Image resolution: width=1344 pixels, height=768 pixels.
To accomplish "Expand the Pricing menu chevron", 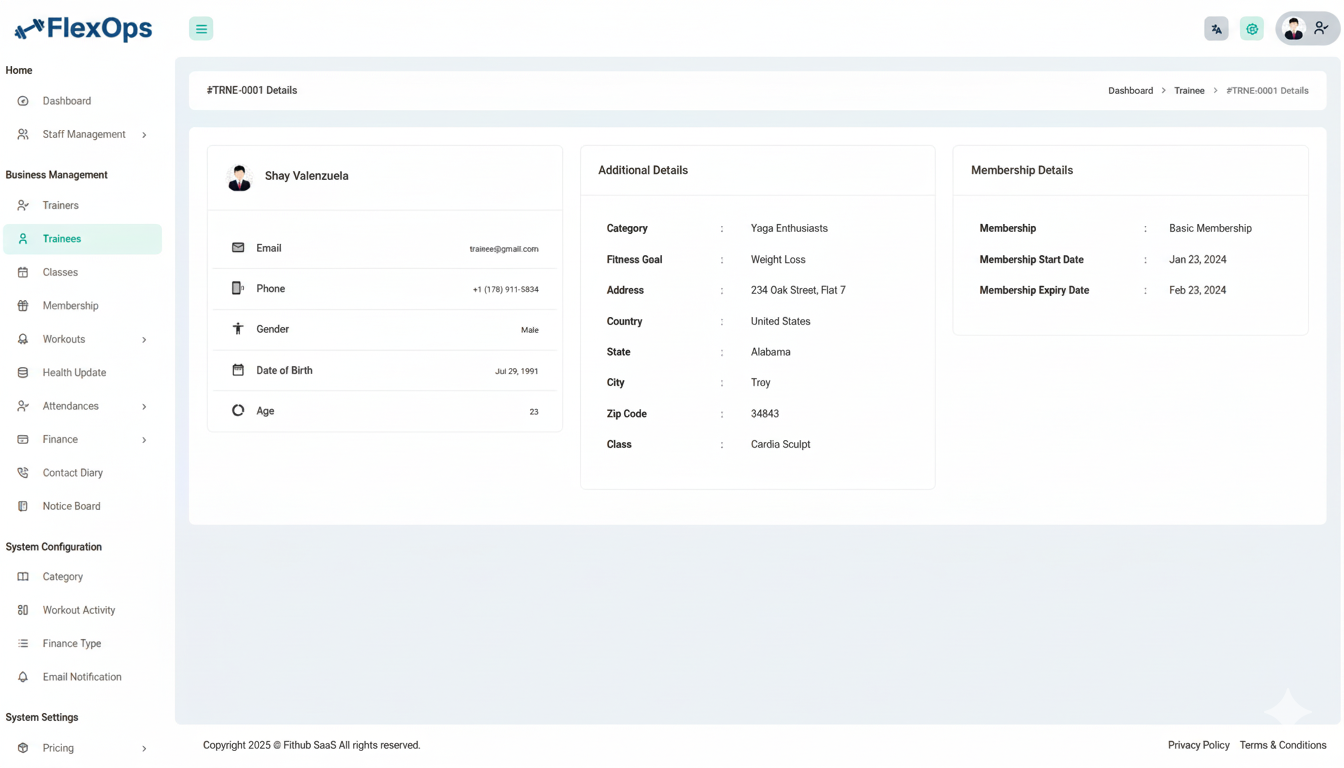I will pyautogui.click(x=144, y=749).
